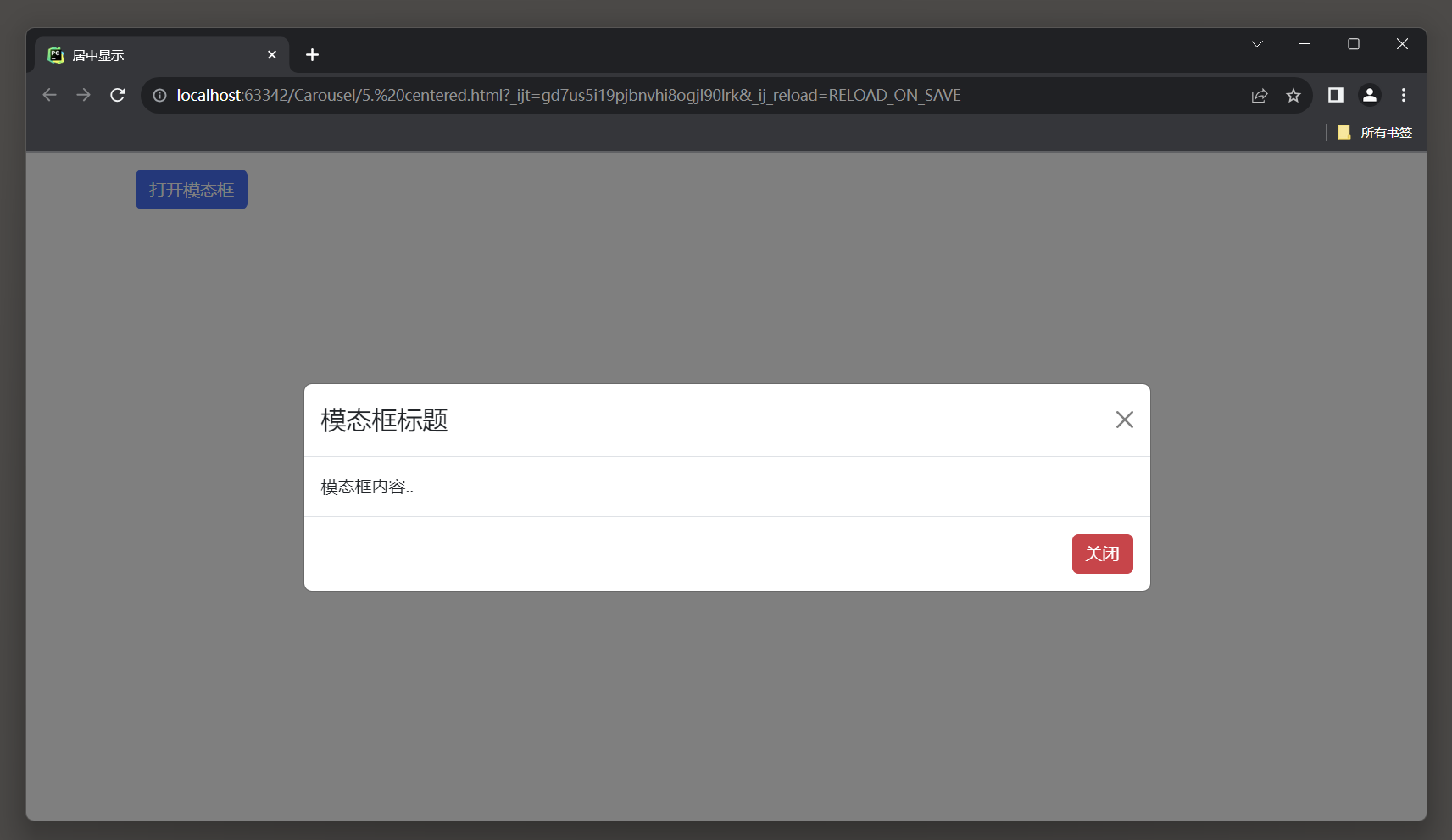Reload the page with the refresh icon
Screen dimensions: 1452x840
pos(118,95)
